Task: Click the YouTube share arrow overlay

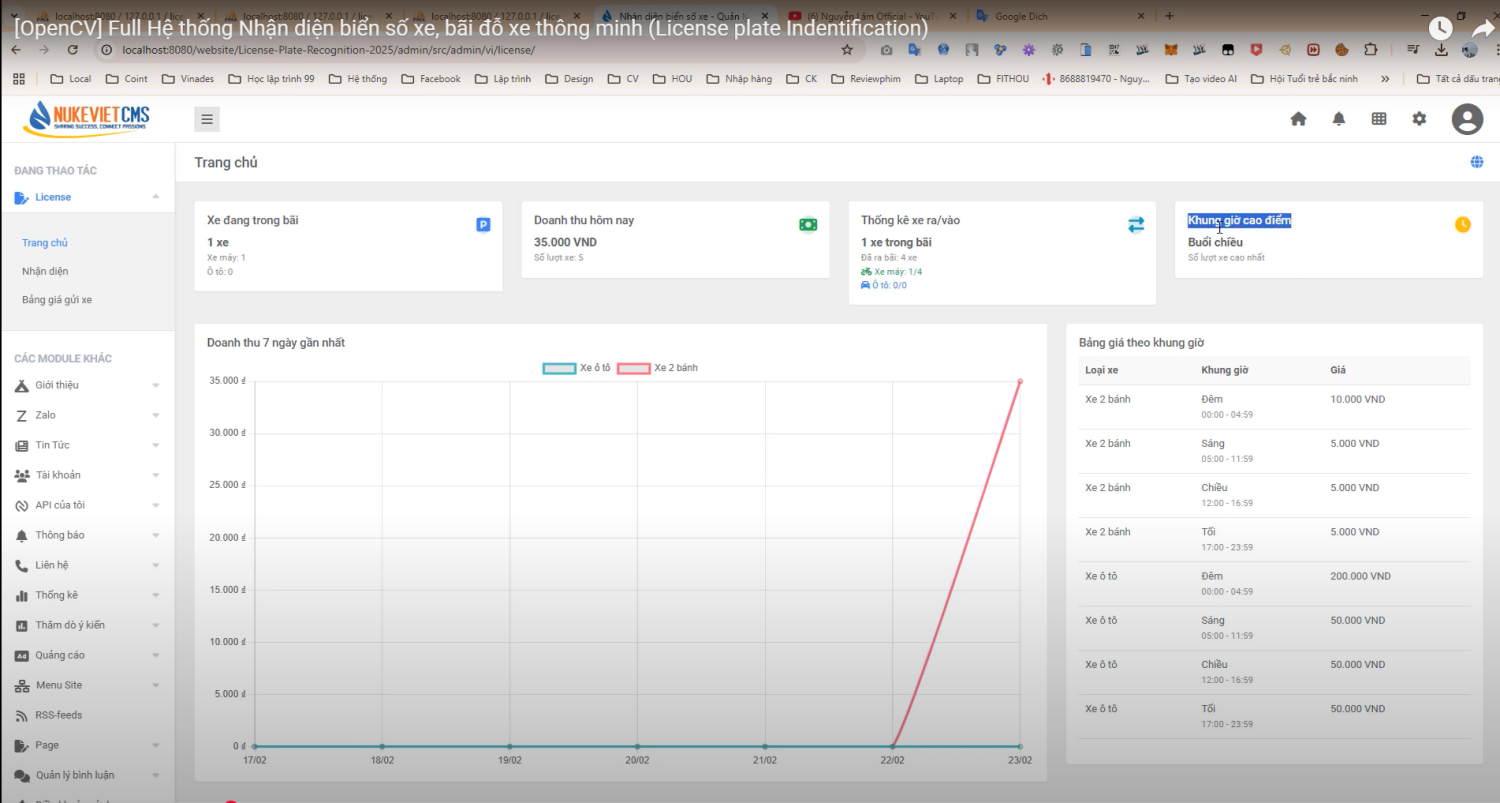Action: pos(1482,29)
